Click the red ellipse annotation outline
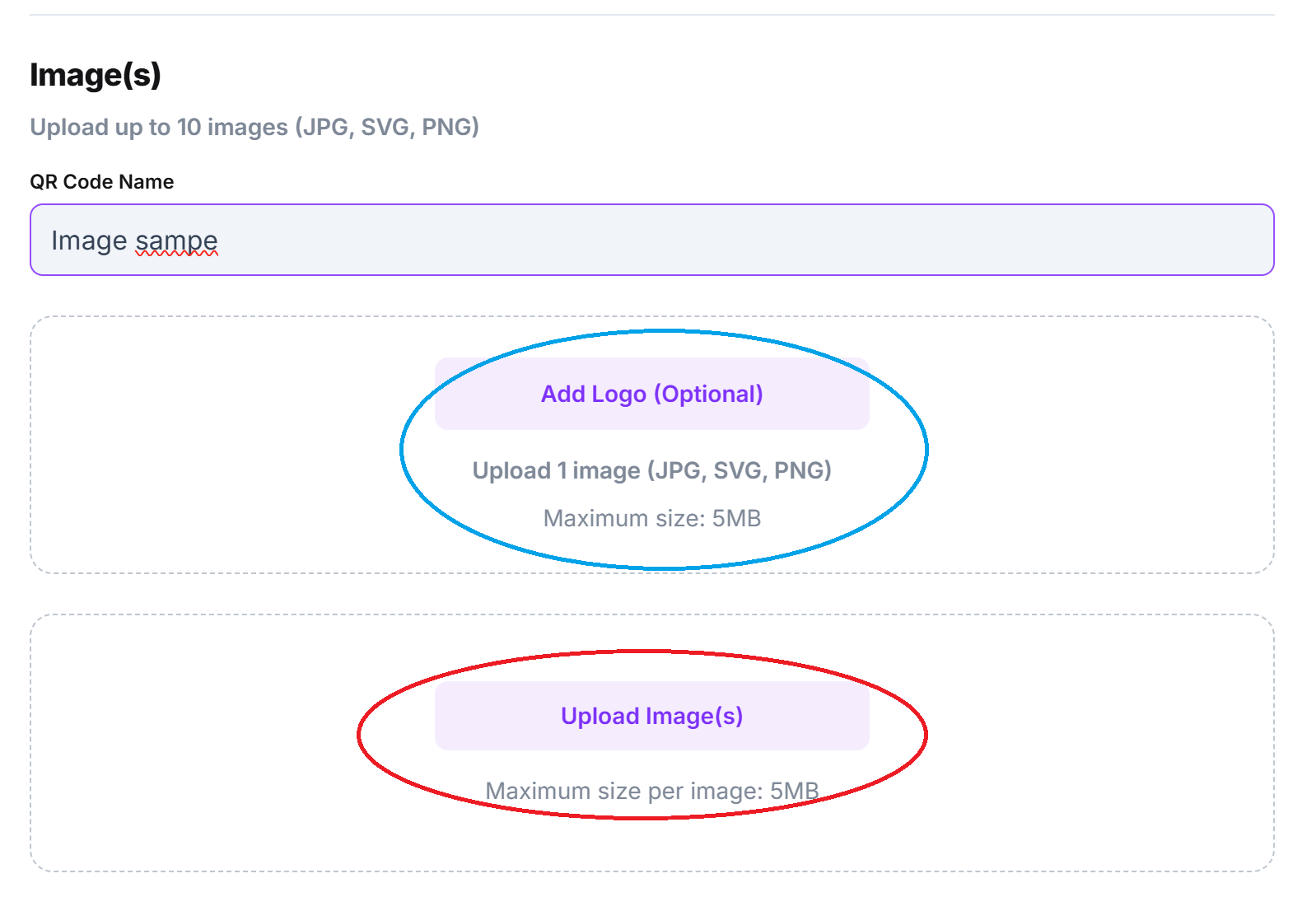The height and width of the screenshot is (897, 1316). (x=359, y=733)
